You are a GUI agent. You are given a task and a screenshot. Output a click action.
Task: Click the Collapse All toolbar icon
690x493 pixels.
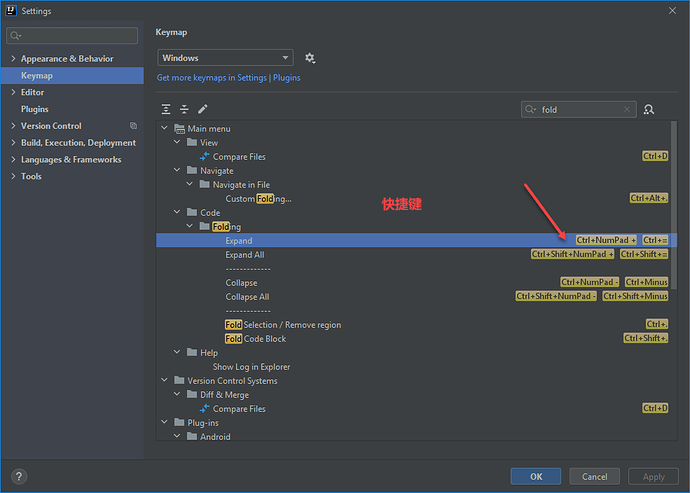(x=184, y=109)
